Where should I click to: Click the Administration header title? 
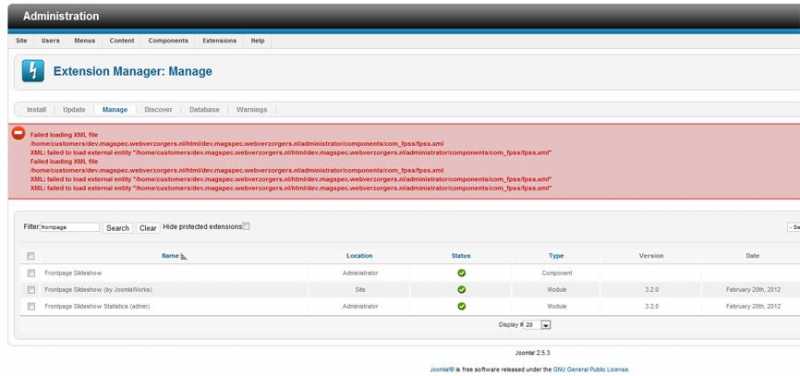[x=61, y=16]
